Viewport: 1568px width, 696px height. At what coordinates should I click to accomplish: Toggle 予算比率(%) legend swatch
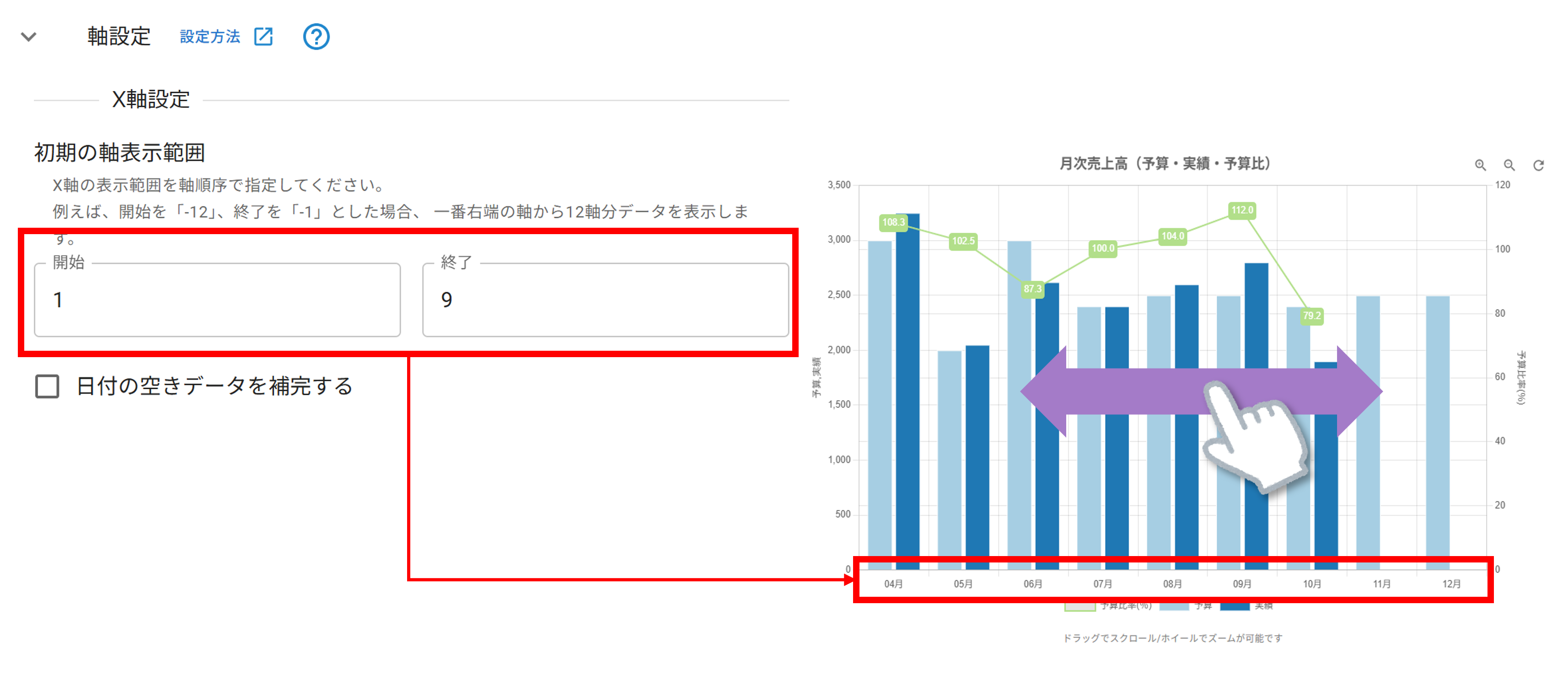(1080, 606)
